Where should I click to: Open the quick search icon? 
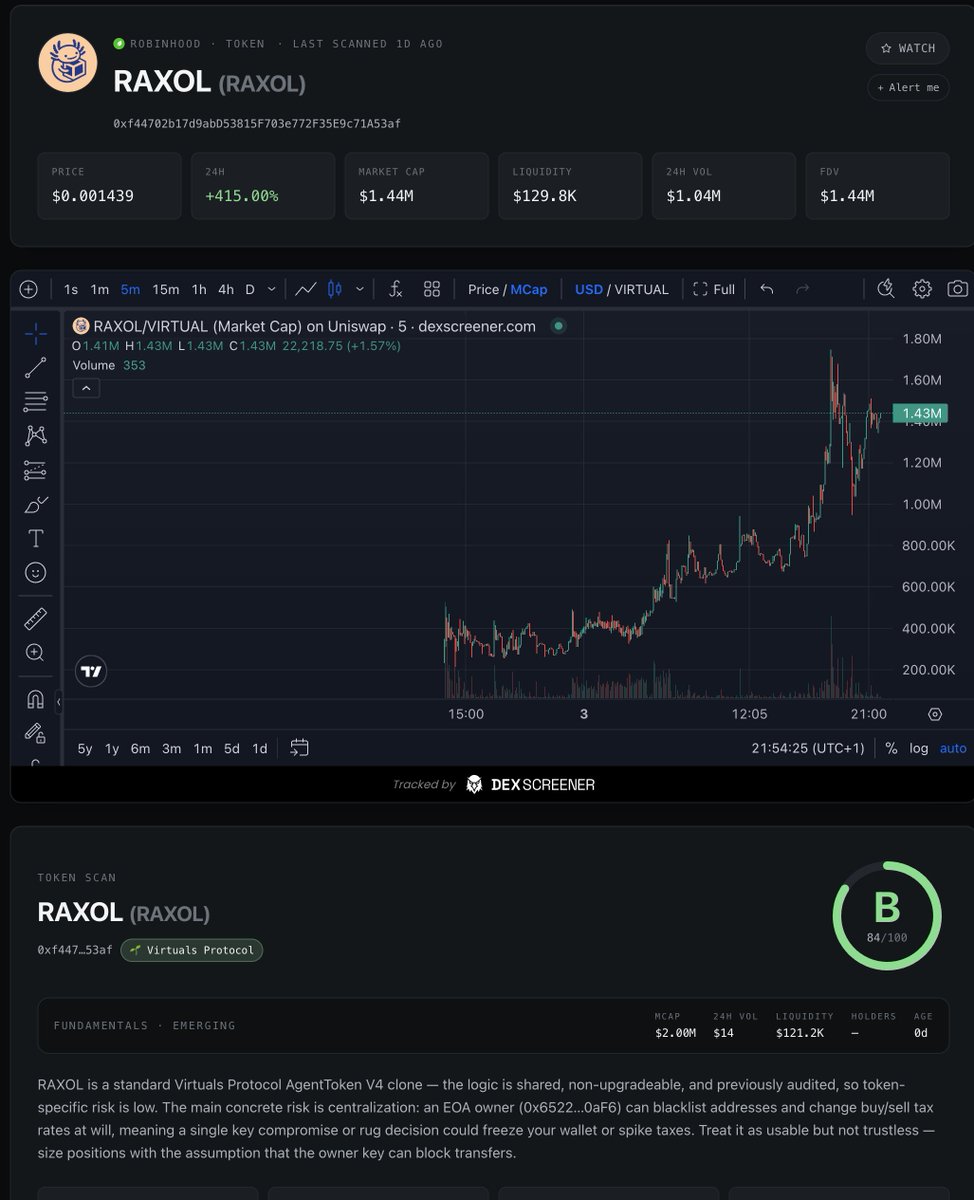click(886, 289)
